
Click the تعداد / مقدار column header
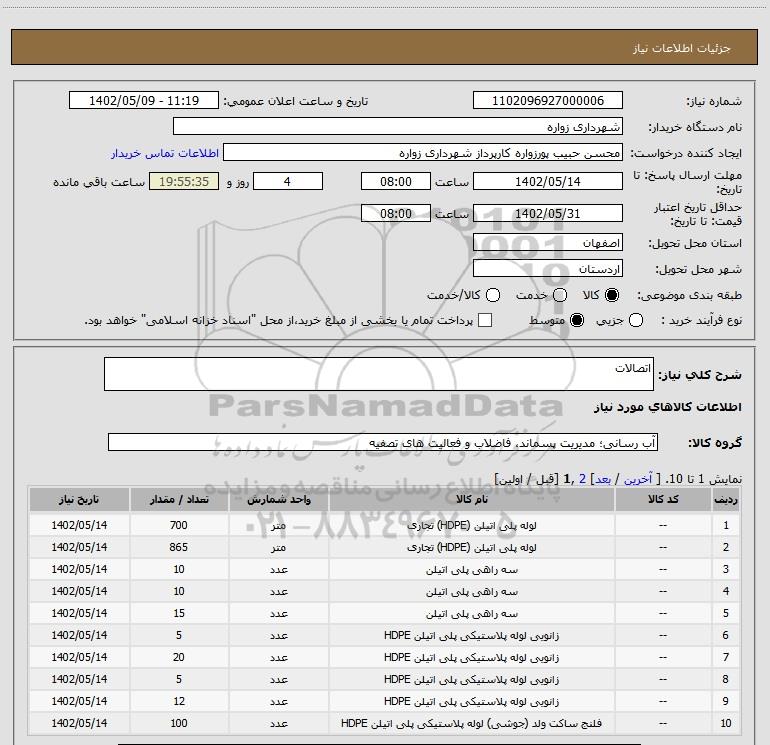pyautogui.click(x=179, y=499)
